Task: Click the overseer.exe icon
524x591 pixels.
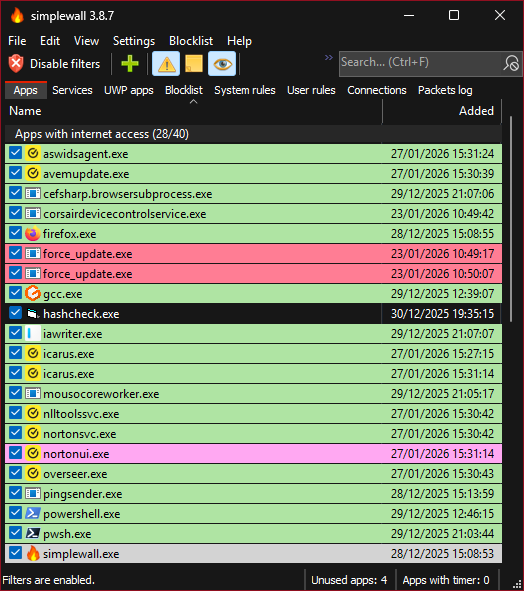Action: (33, 473)
